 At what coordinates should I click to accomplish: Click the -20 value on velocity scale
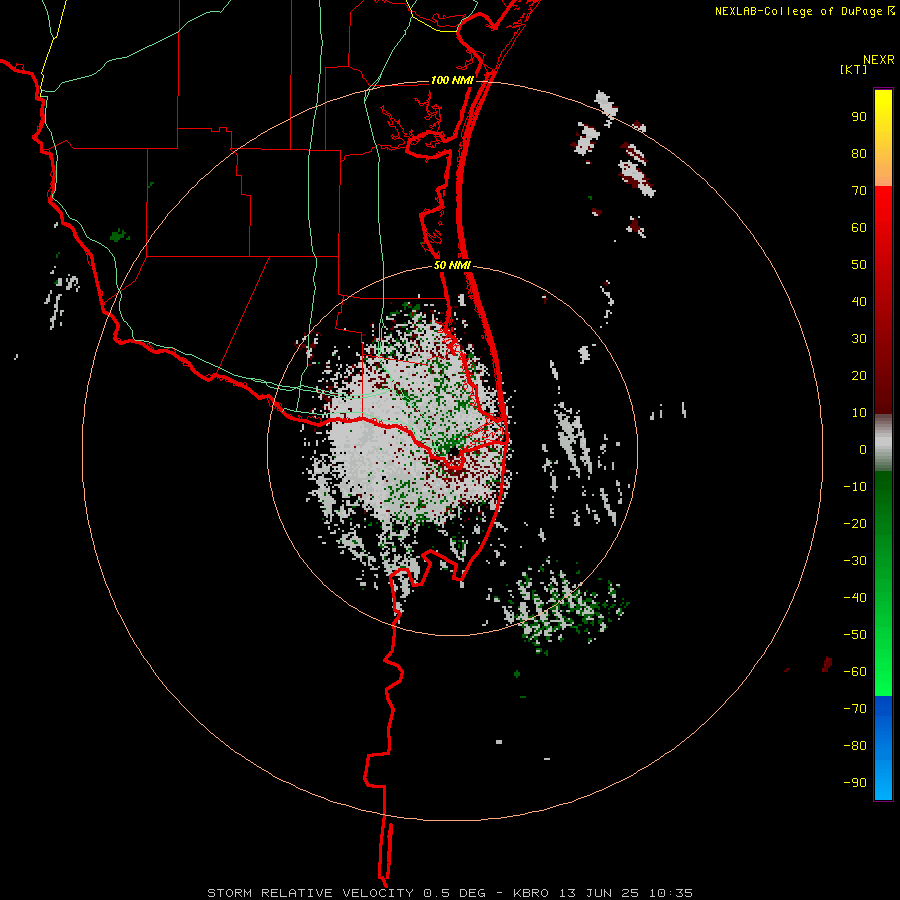[x=855, y=523]
